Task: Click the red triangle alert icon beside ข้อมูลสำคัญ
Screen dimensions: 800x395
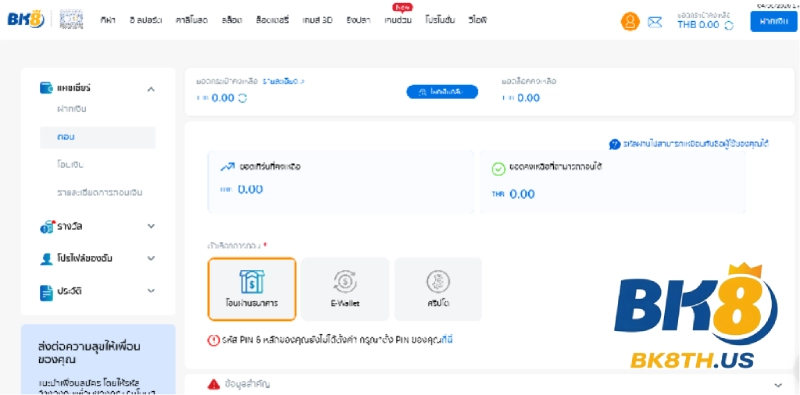Action: [214, 384]
